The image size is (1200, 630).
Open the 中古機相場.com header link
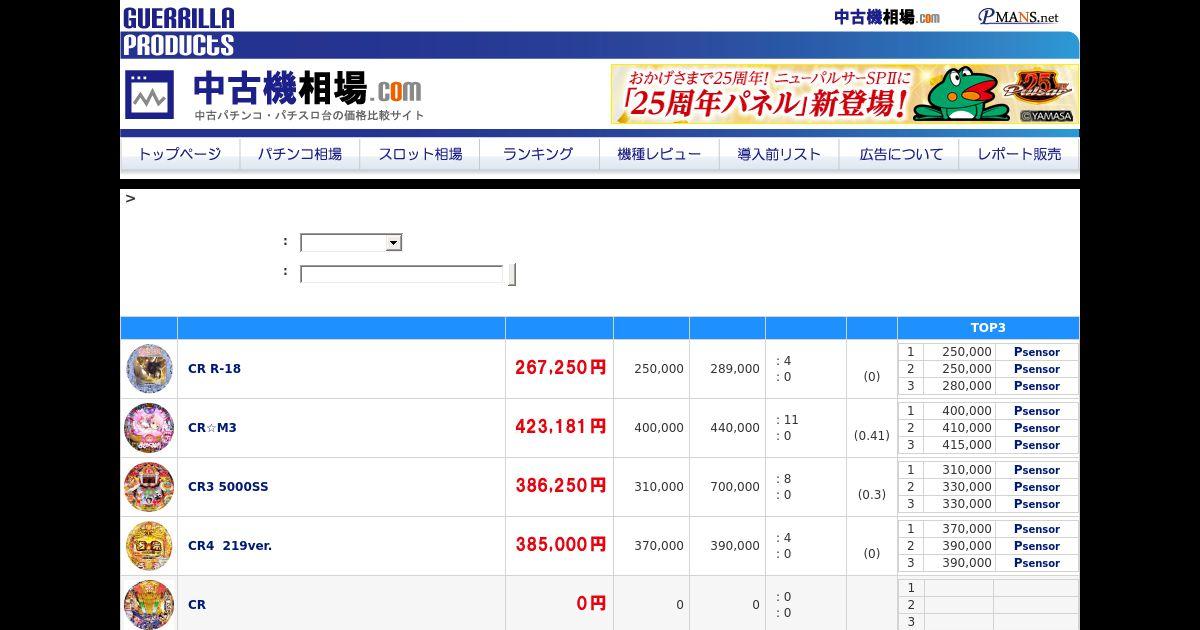coord(887,17)
